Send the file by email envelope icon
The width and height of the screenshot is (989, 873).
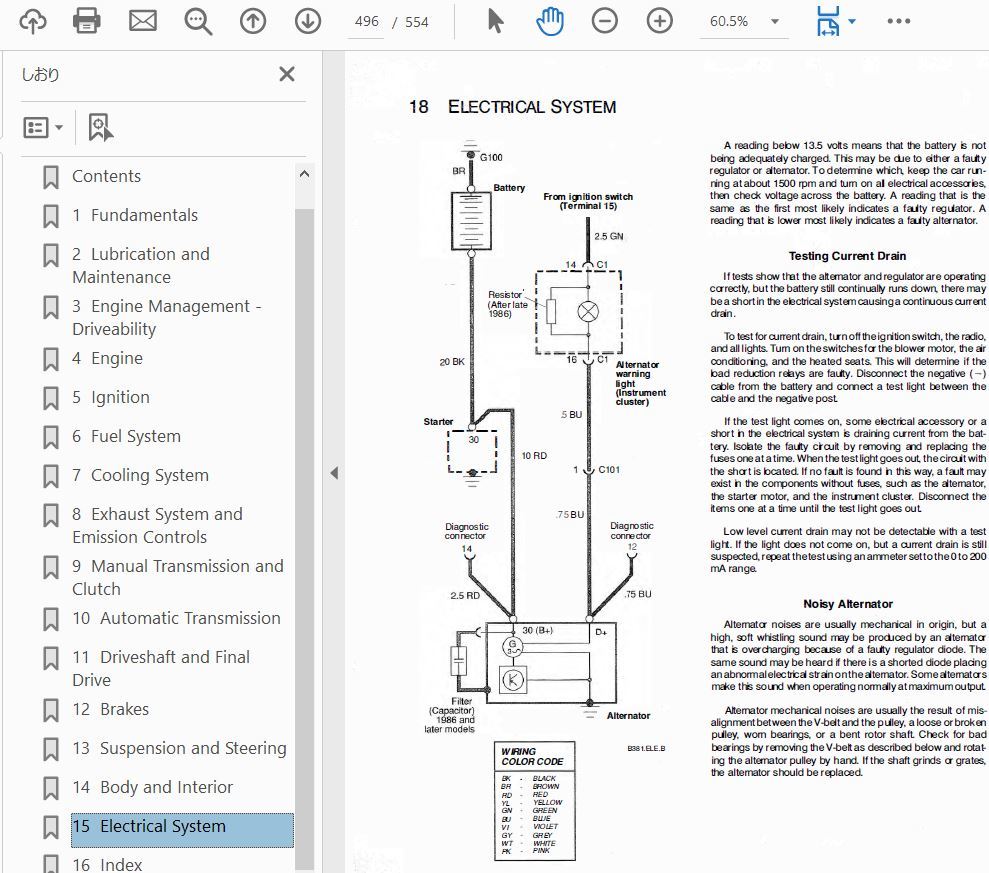(143, 21)
